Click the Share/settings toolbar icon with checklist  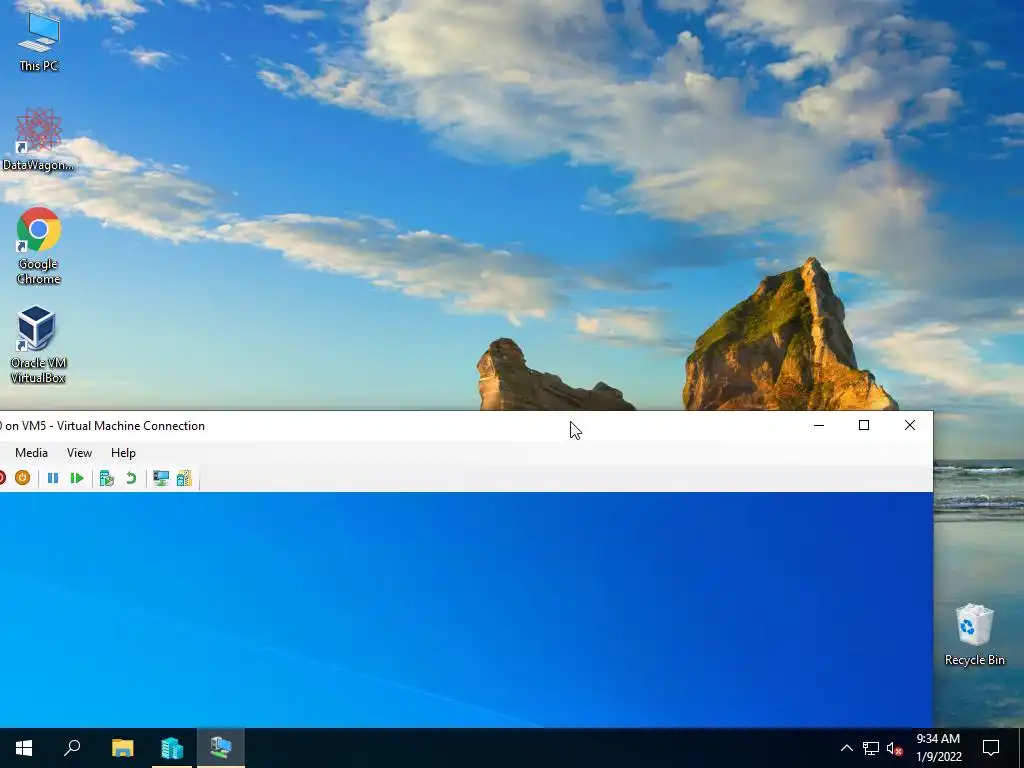(x=184, y=478)
